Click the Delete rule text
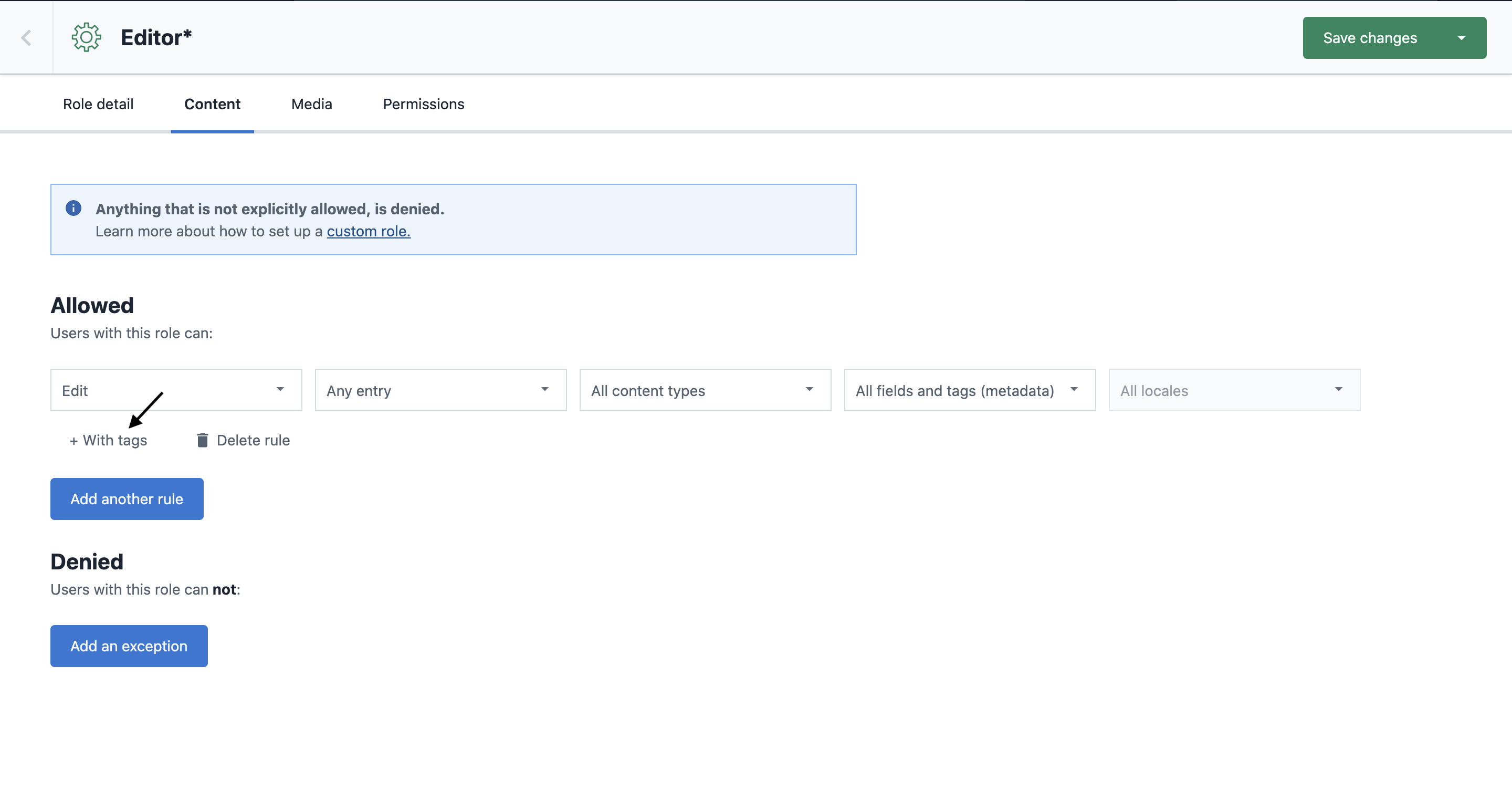Image resolution: width=1512 pixels, height=790 pixels. click(253, 440)
